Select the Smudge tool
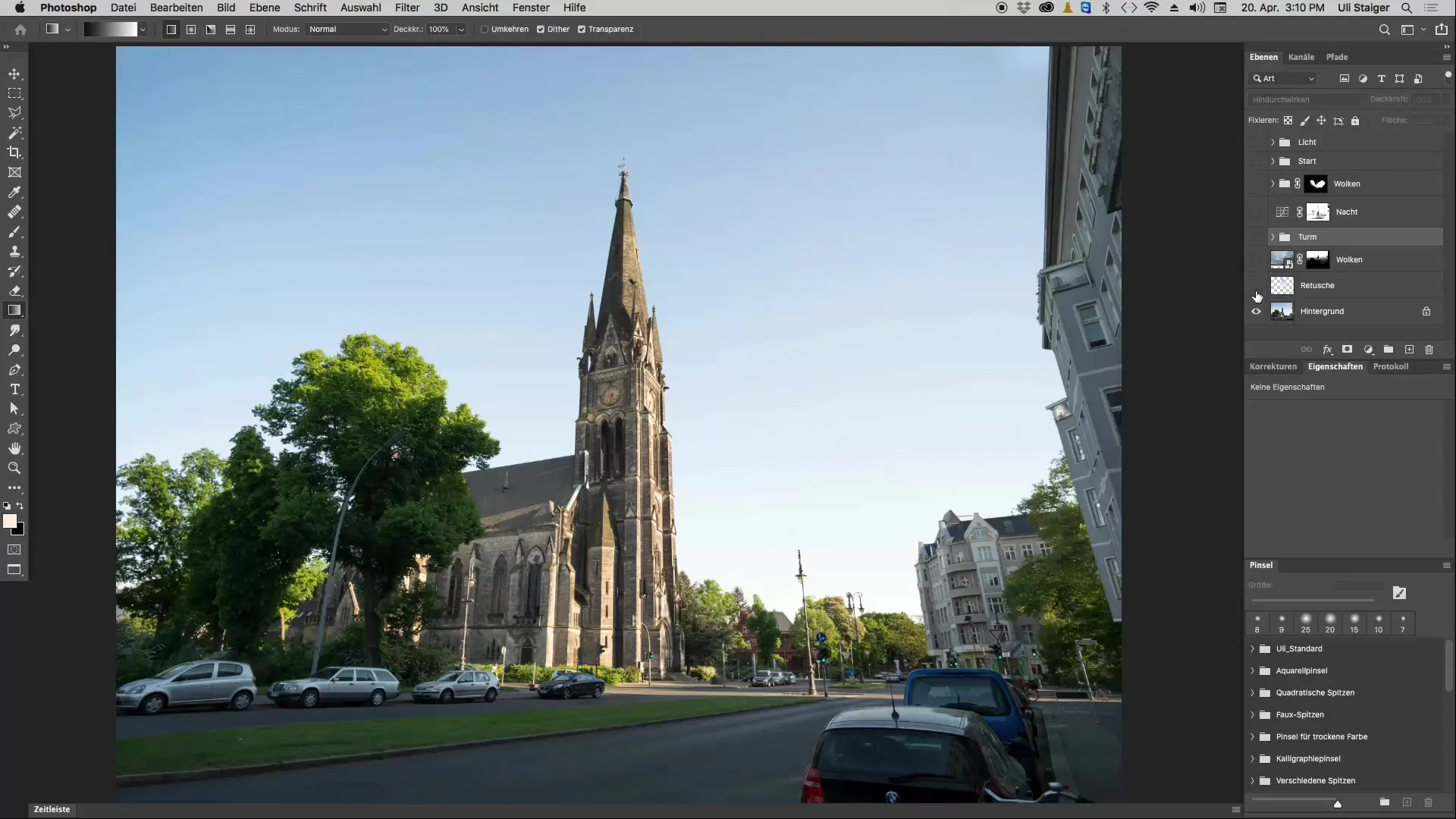Viewport: 1456px width, 819px height. click(14, 330)
